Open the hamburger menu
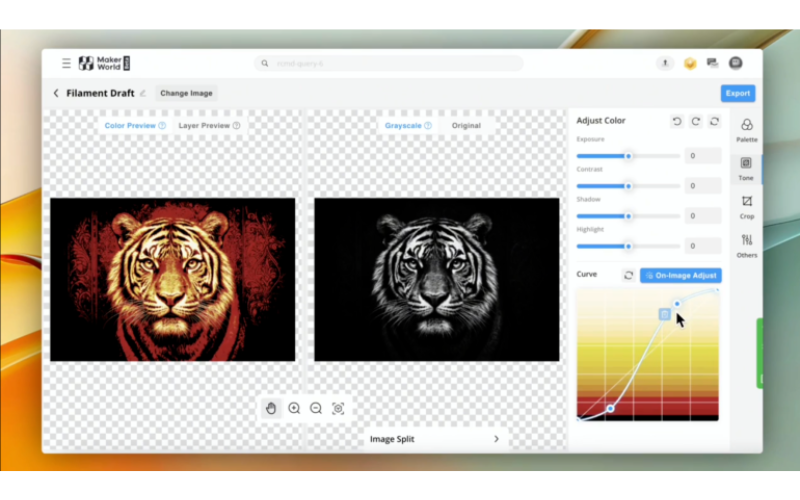This screenshot has height=500, width=800. tap(66, 63)
